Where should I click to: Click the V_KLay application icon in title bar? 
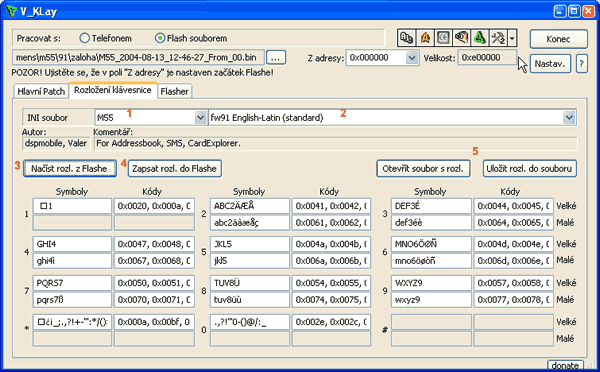[11, 11]
